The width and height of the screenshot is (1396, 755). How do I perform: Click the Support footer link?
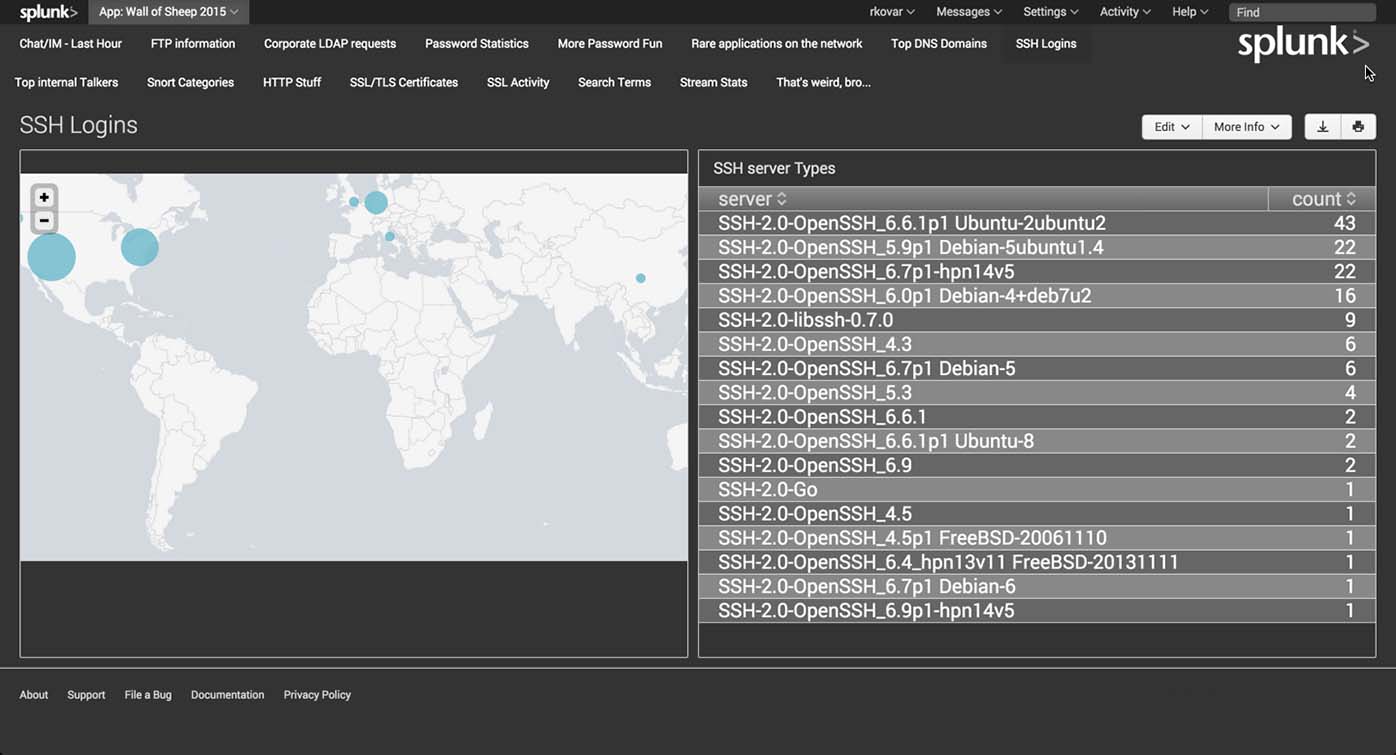coord(86,695)
